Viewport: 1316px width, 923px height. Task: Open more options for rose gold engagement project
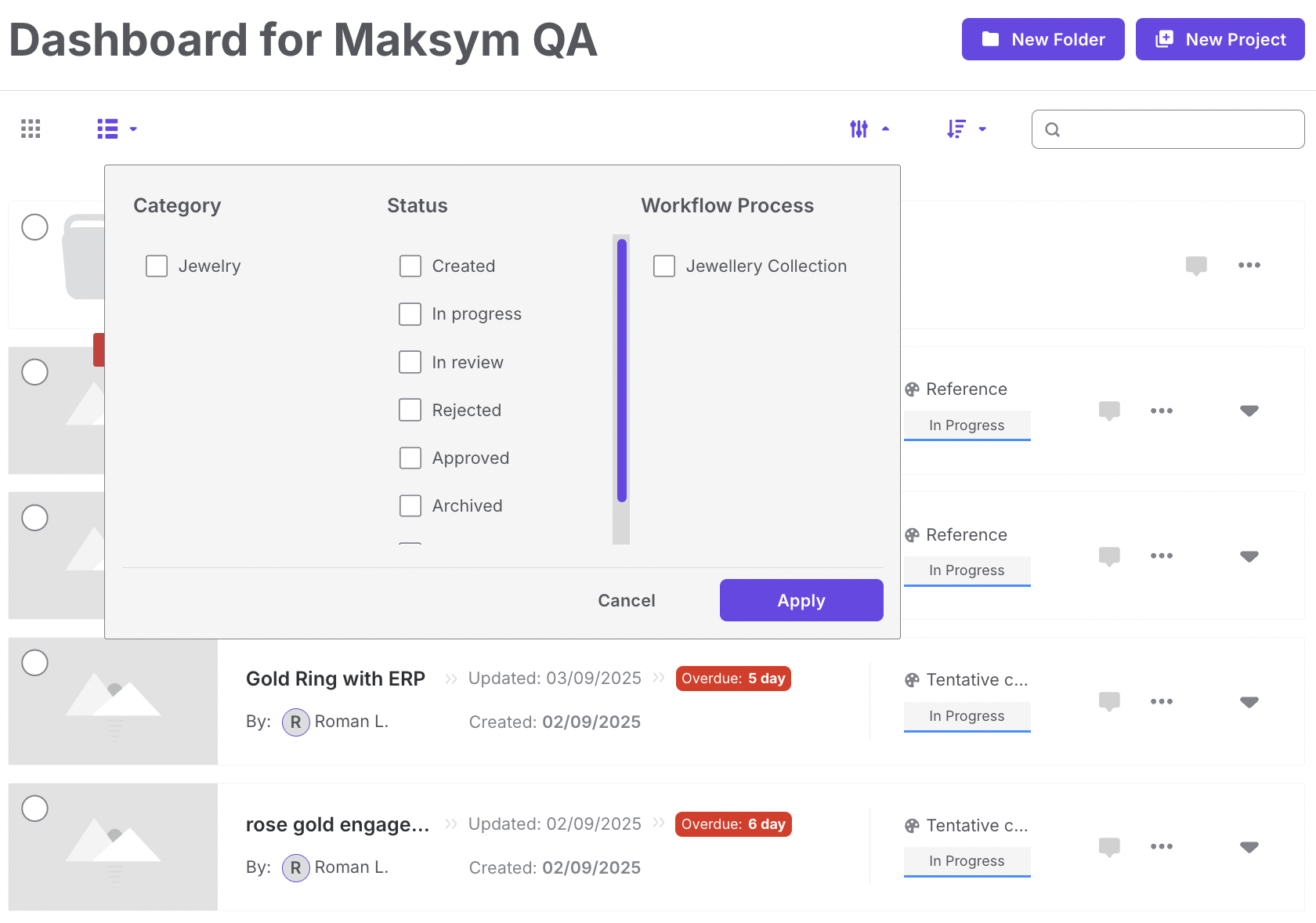(x=1162, y=846)
